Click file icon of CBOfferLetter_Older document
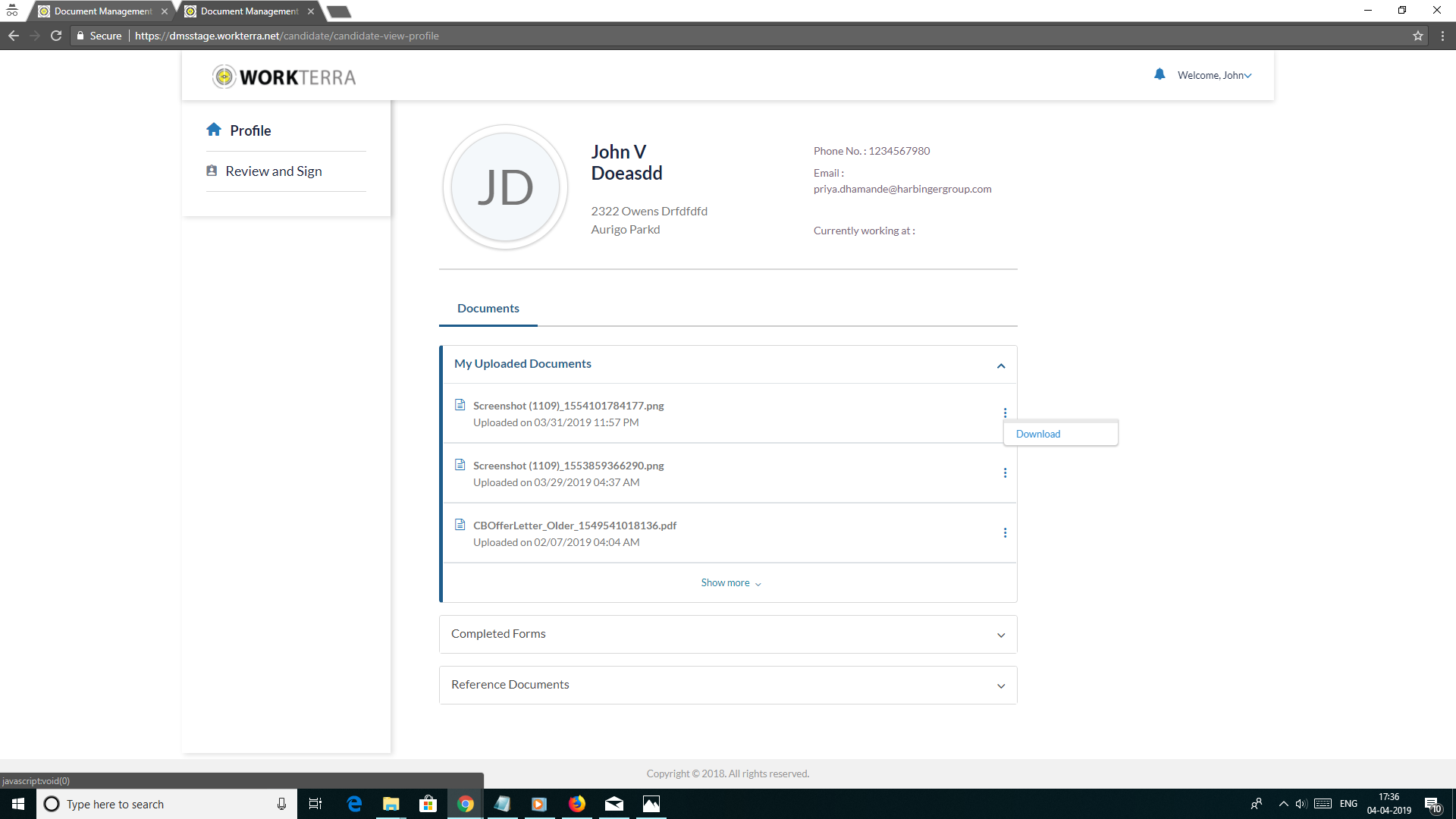1456x819 pixels. [x=460, y=525]
